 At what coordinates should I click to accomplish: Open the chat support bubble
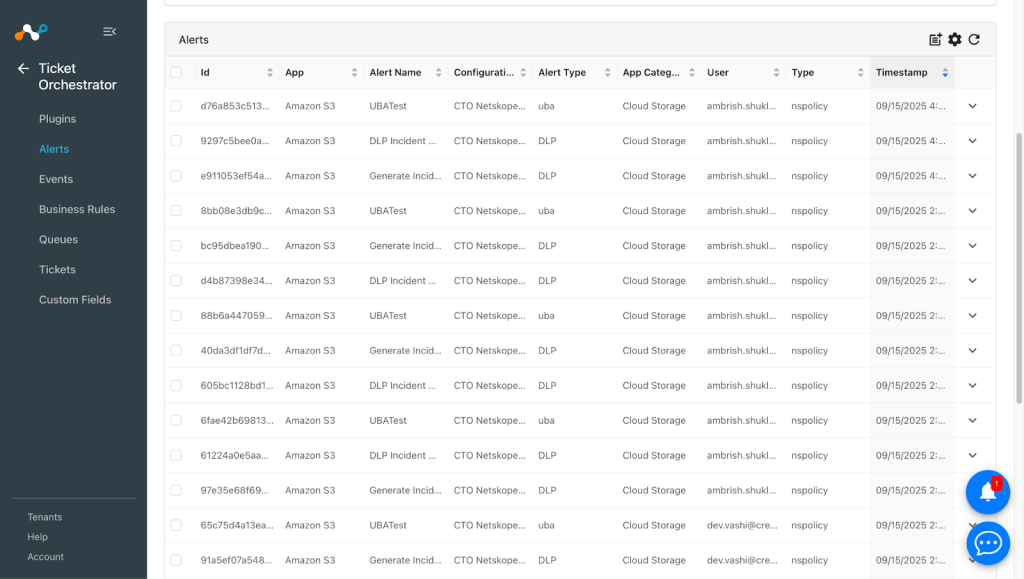coord(987,543)
